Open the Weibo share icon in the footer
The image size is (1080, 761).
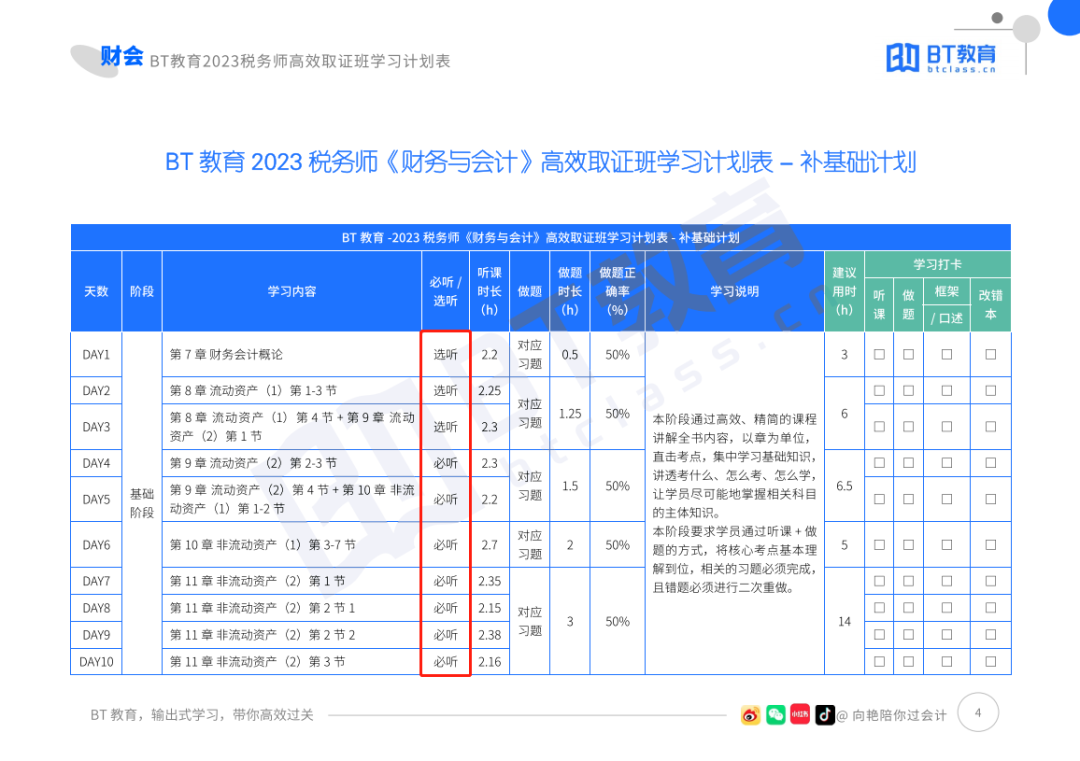pyautogui.click(x=749, y=716)
